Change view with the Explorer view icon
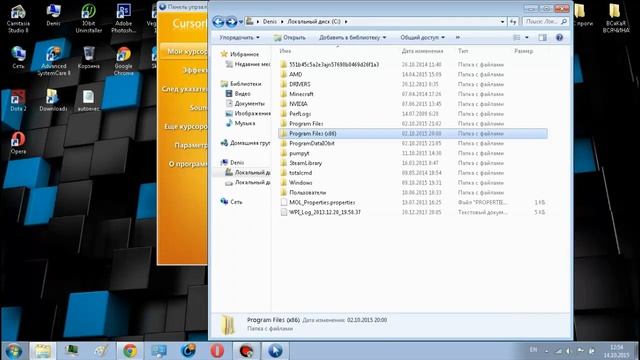Screen dimensions: 640x360 click(x=517, y=38)
